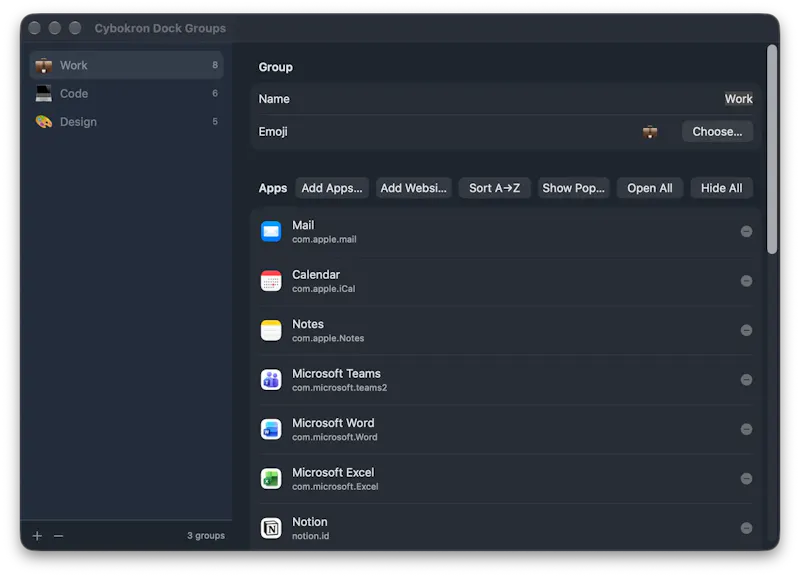Click the Mail app icon

point(271,232)
